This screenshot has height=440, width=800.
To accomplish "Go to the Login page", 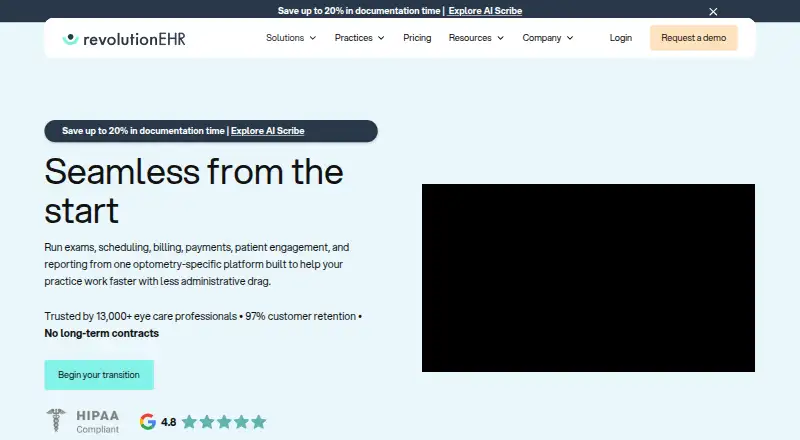I will tap(620, 38).
